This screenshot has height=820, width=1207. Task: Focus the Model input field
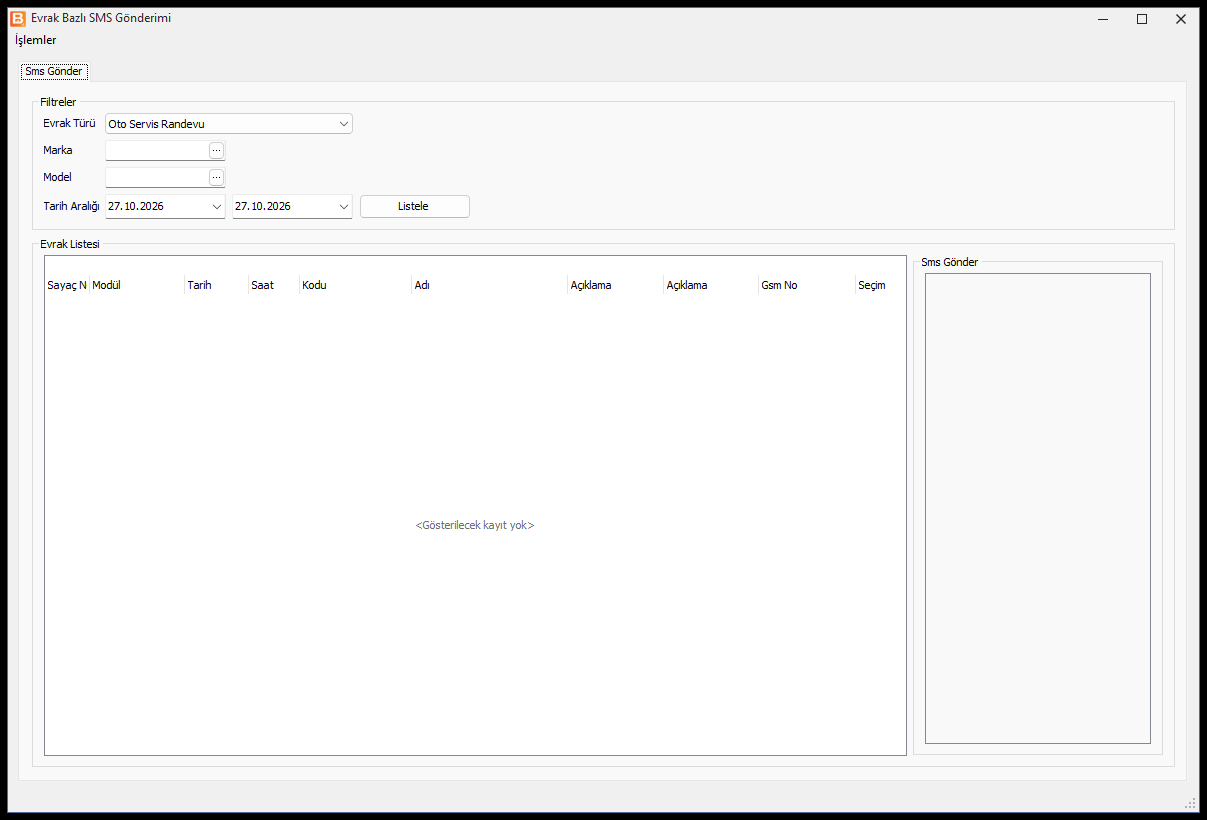[x=157, y=177]
